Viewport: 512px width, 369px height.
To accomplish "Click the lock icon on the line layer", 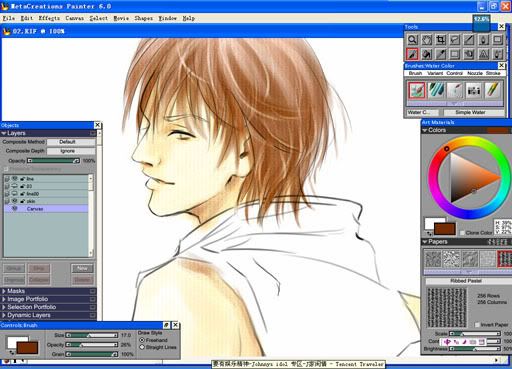I will point(23,179).
